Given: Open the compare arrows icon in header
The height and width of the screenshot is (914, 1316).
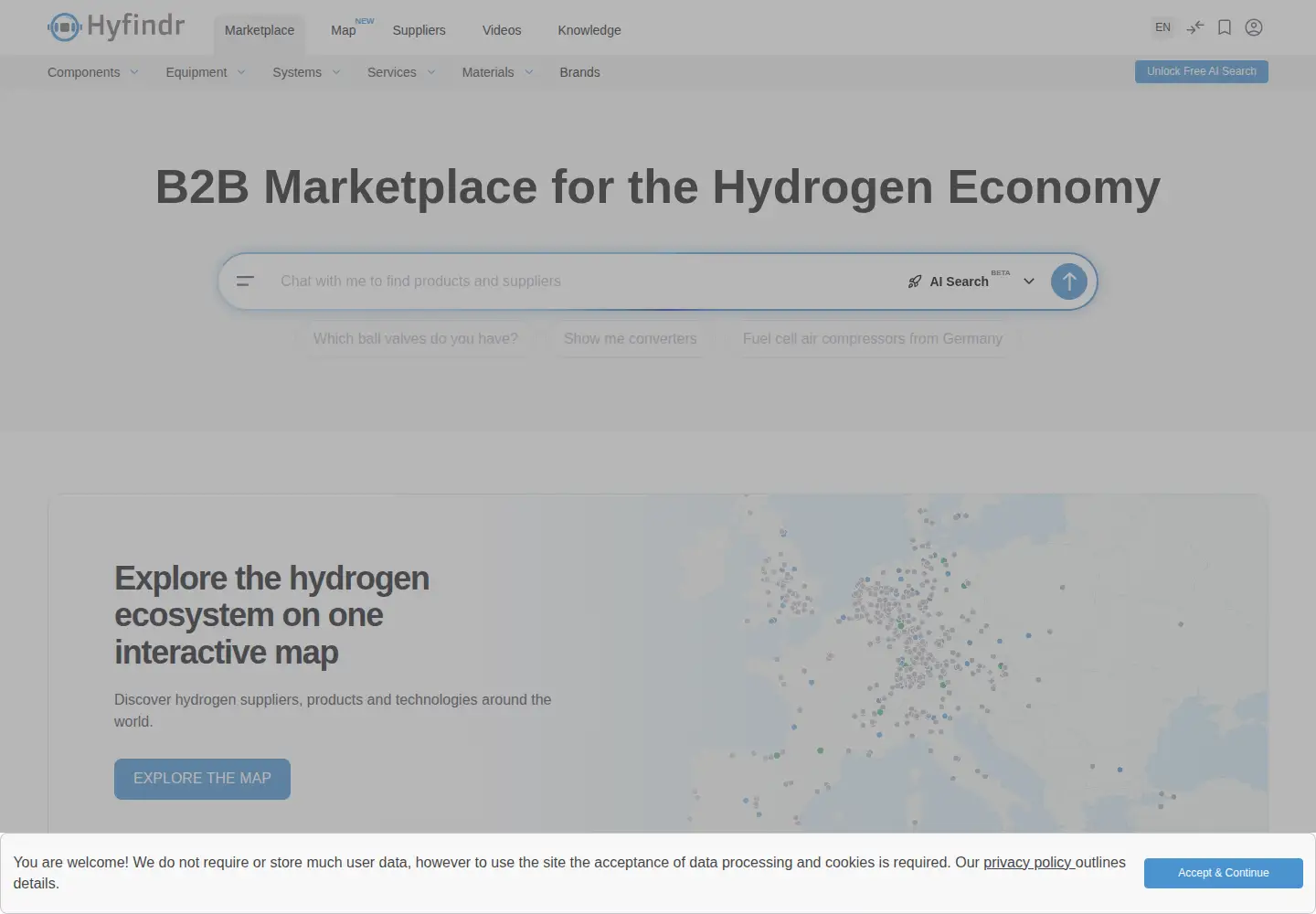Looking at the screenshot, I should click(1194, 27).
